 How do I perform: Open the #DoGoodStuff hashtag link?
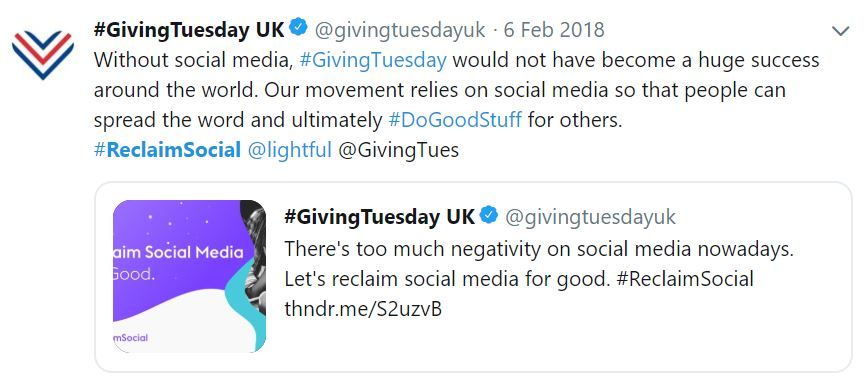[x=455, y=120]
